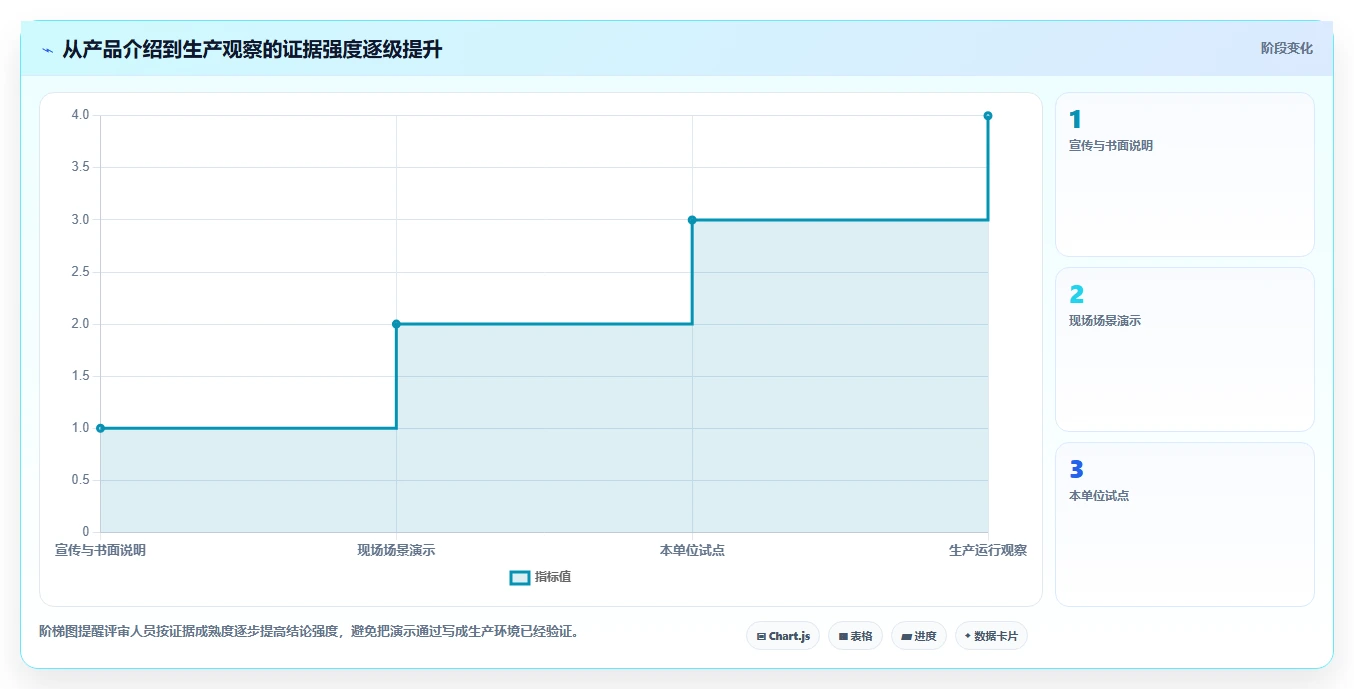
Task: Select the data point at 生产运行观察
Action: 988,116
